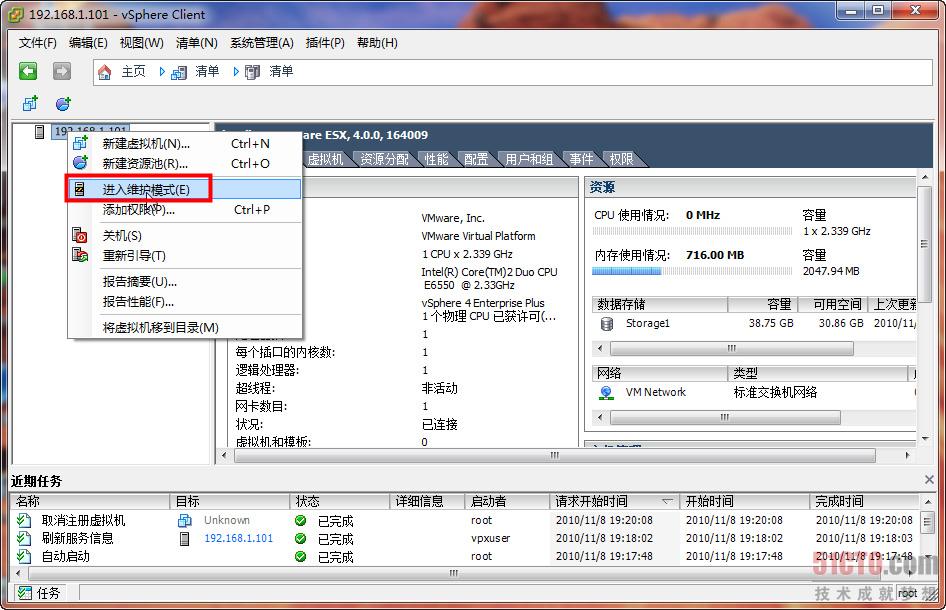Screen dimensions: 946x610
Task: Click the maintenance mode icon in context menu
Action: click(x=80, y=189)
